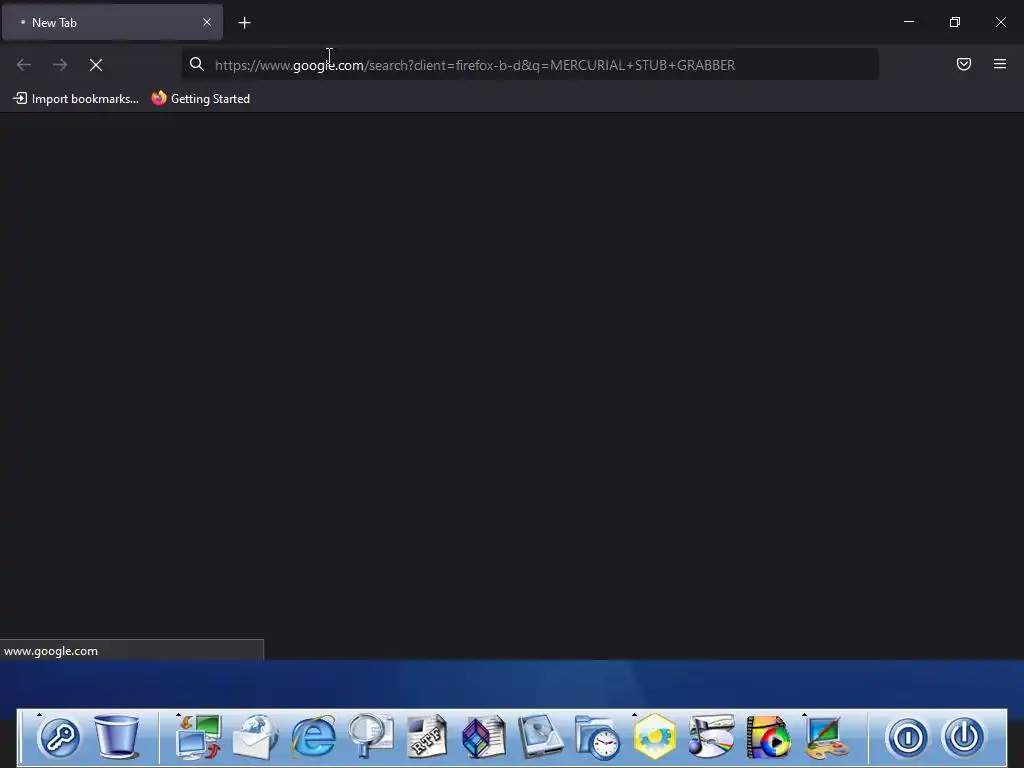Click the search magnifier icon in the address bar
This screenshot has width=1024, height=768.
(197, 64)
